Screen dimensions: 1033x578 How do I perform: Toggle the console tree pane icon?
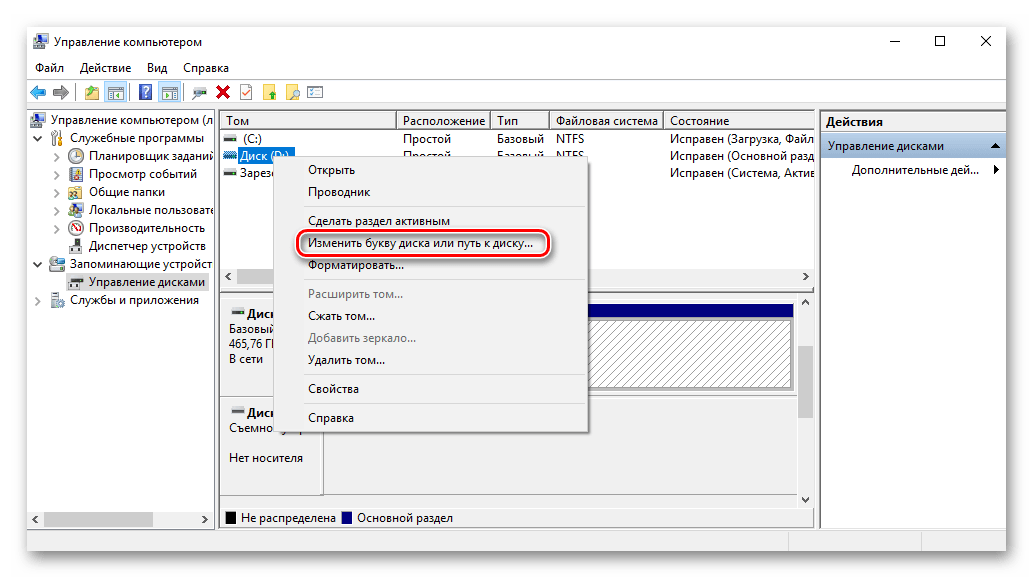pos(116,93)
